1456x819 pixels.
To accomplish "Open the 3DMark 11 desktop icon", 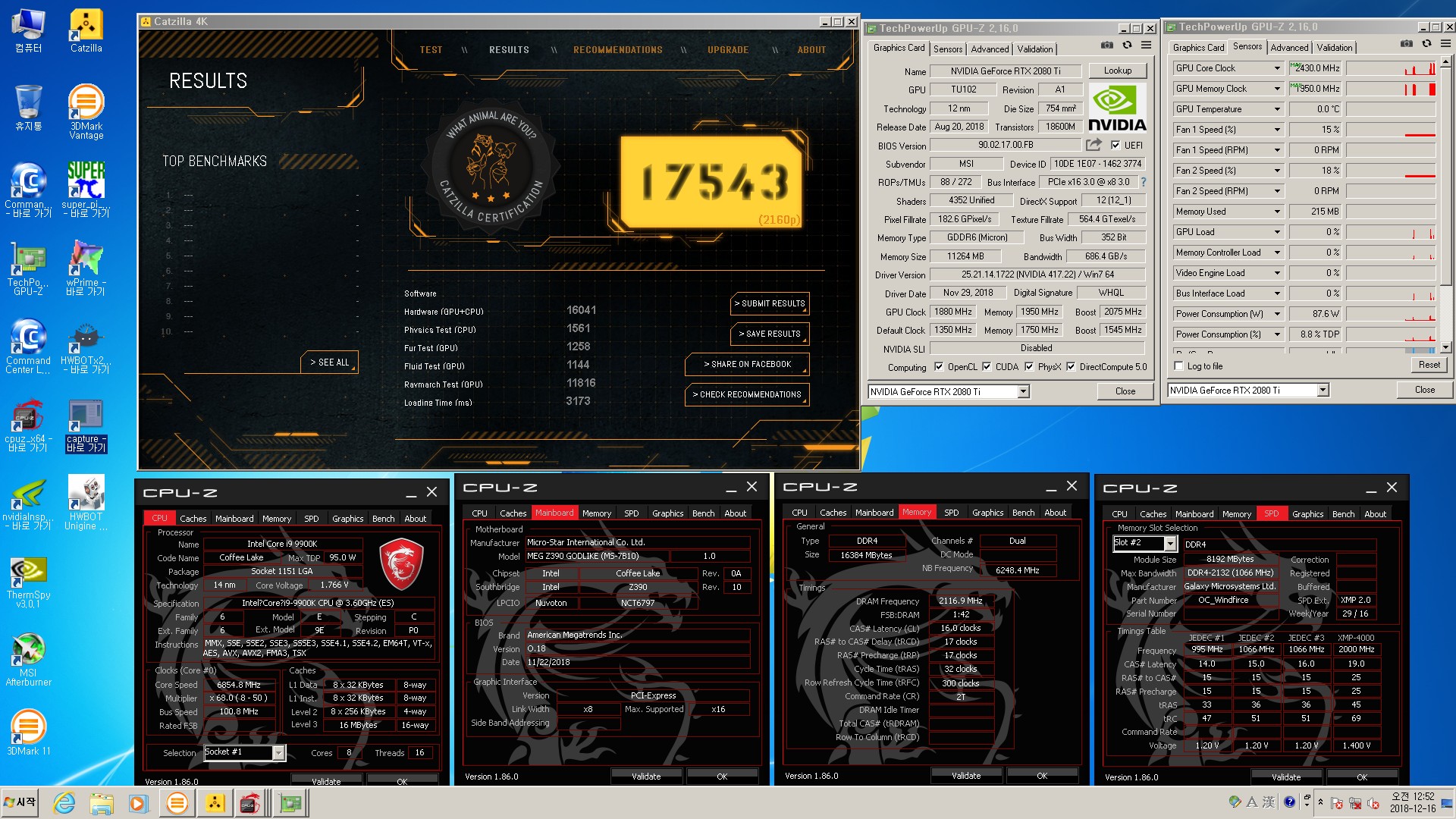I will click(x=28, y=733).
